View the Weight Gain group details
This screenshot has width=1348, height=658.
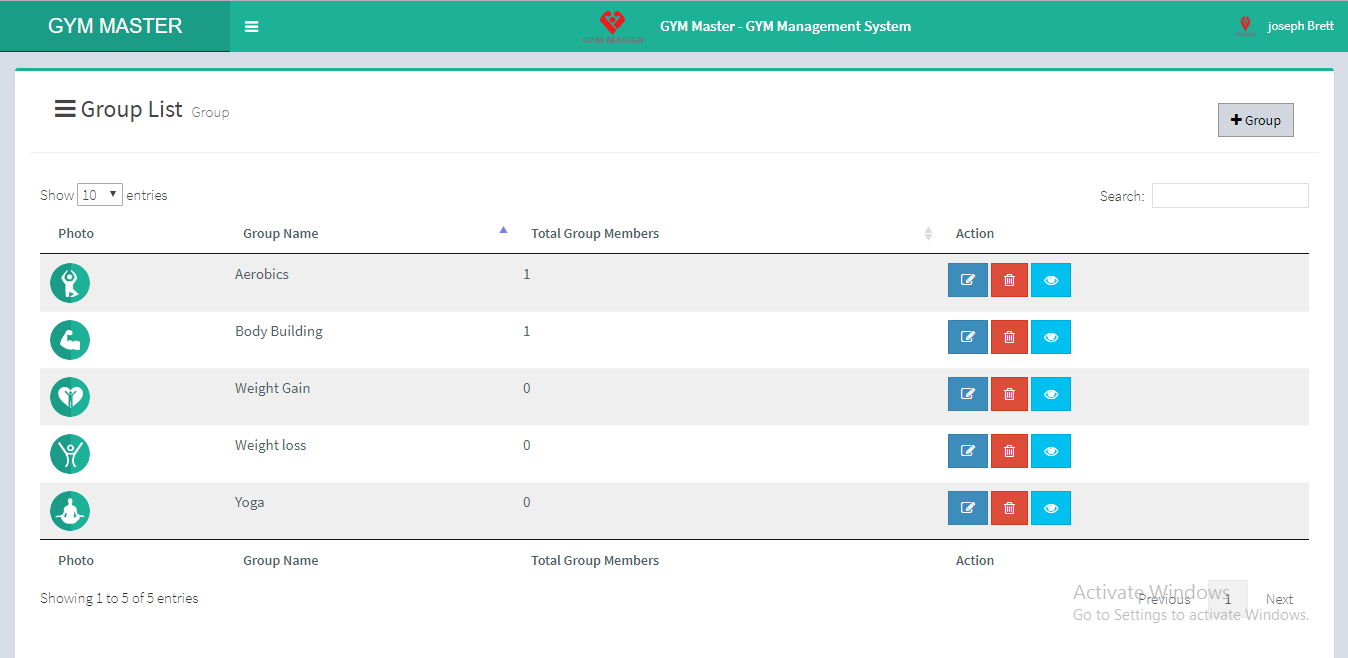coord(1050,394)
